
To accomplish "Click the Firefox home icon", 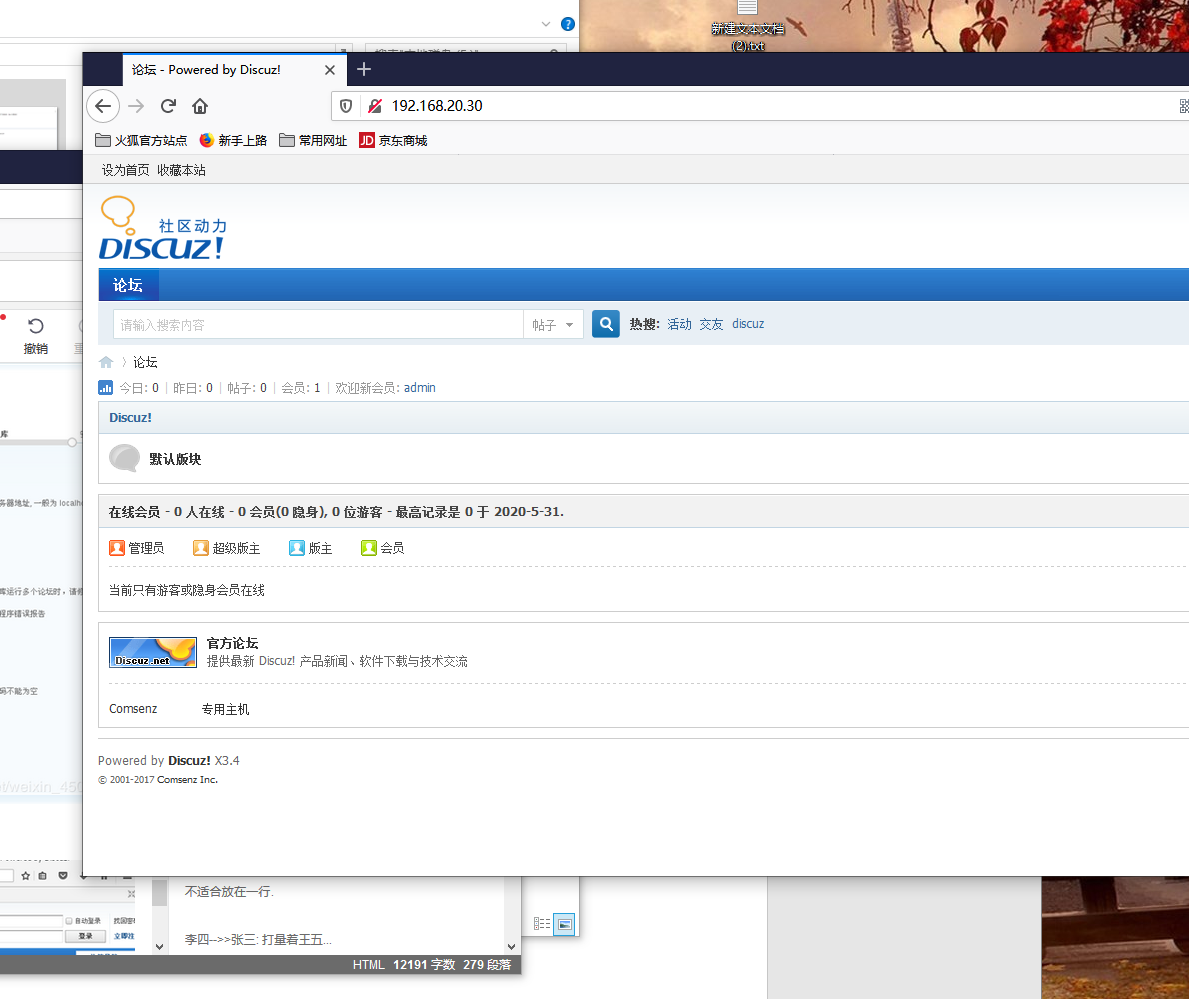I will [199, 106].
